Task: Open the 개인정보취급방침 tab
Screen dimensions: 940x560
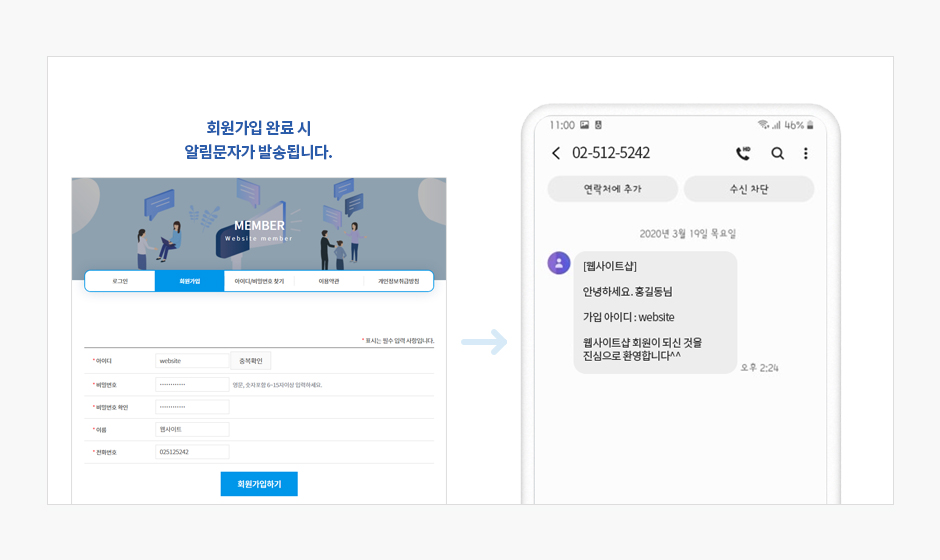Action: pos(398,281)
